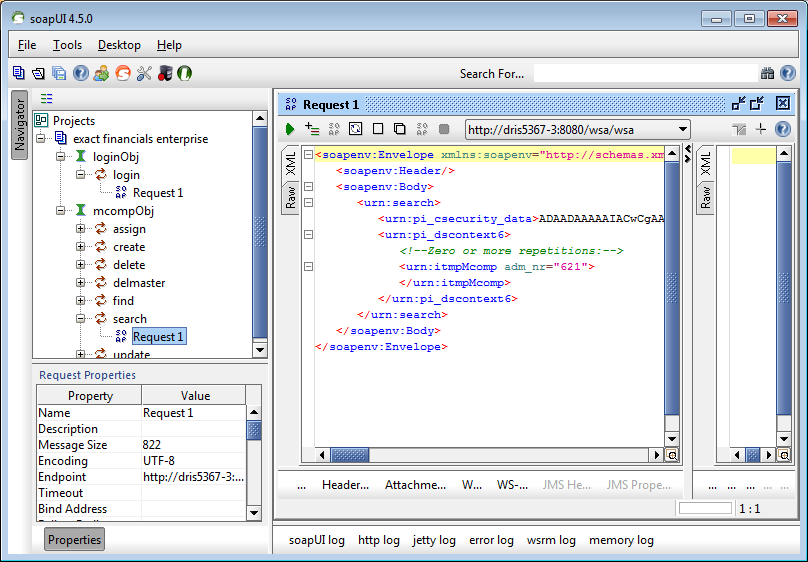The height and width of the screenshot is (562, 808).
Task: Click the gray stop/cancel request button
Action: pos(444,129)
